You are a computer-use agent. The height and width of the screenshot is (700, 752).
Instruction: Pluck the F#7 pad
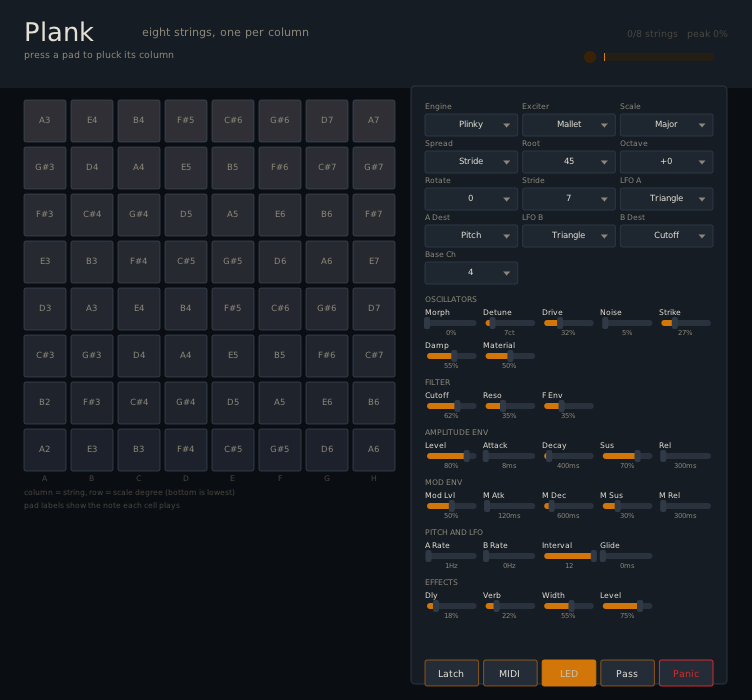[374, 215]
